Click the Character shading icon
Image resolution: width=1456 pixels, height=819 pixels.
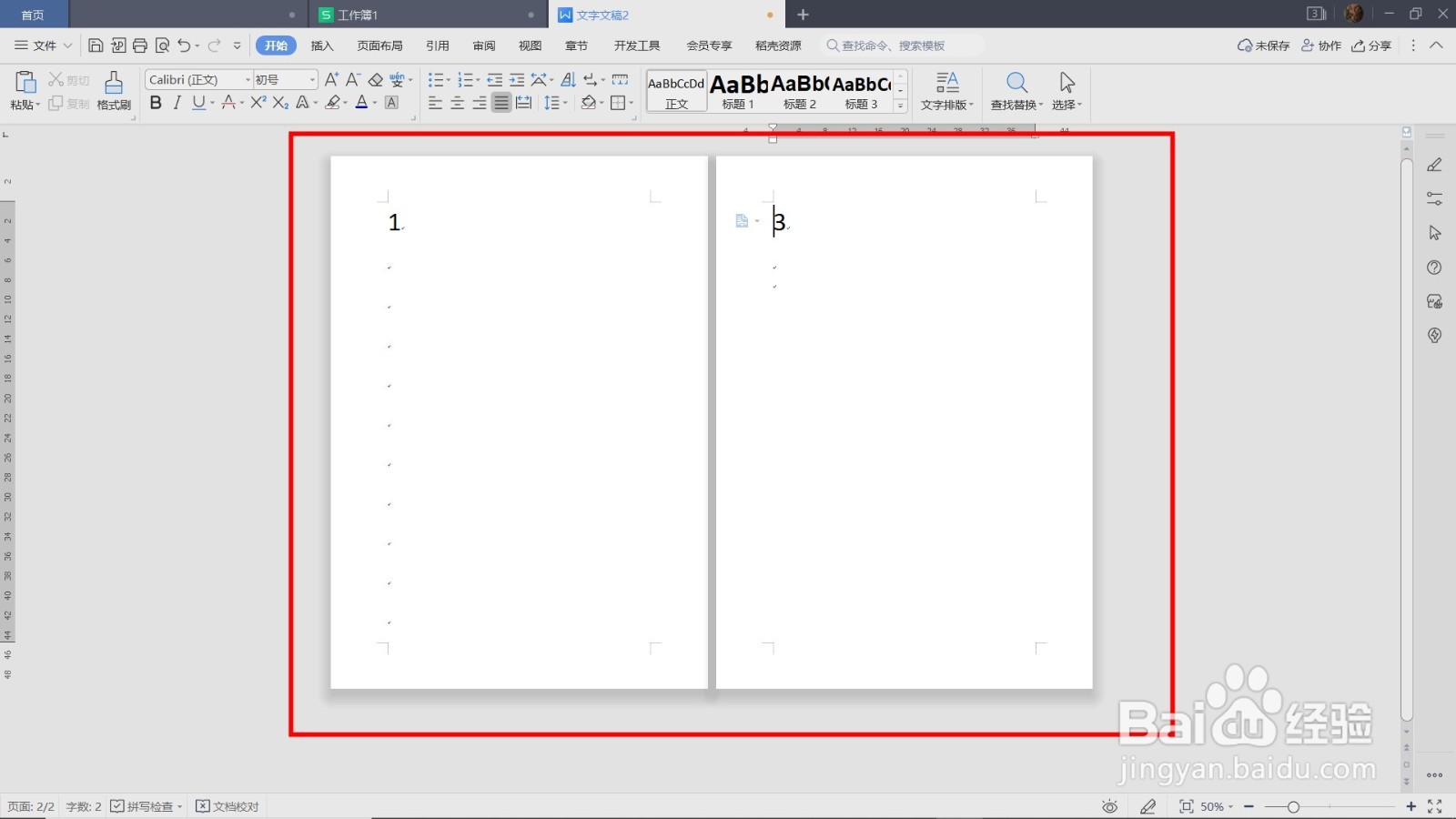[392, 103]
